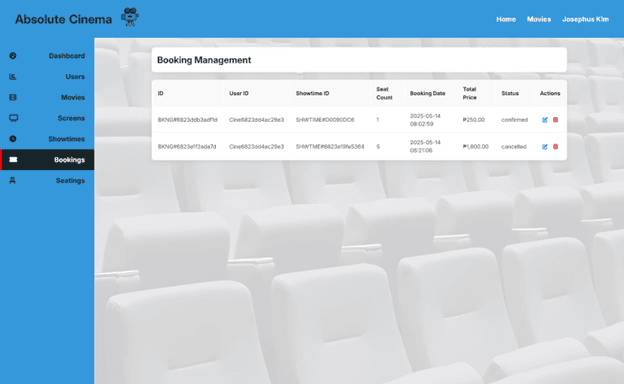
Task: Edit the cancelled booking BKNG#6823e1f2ada7d
Action: click(545, 146)
